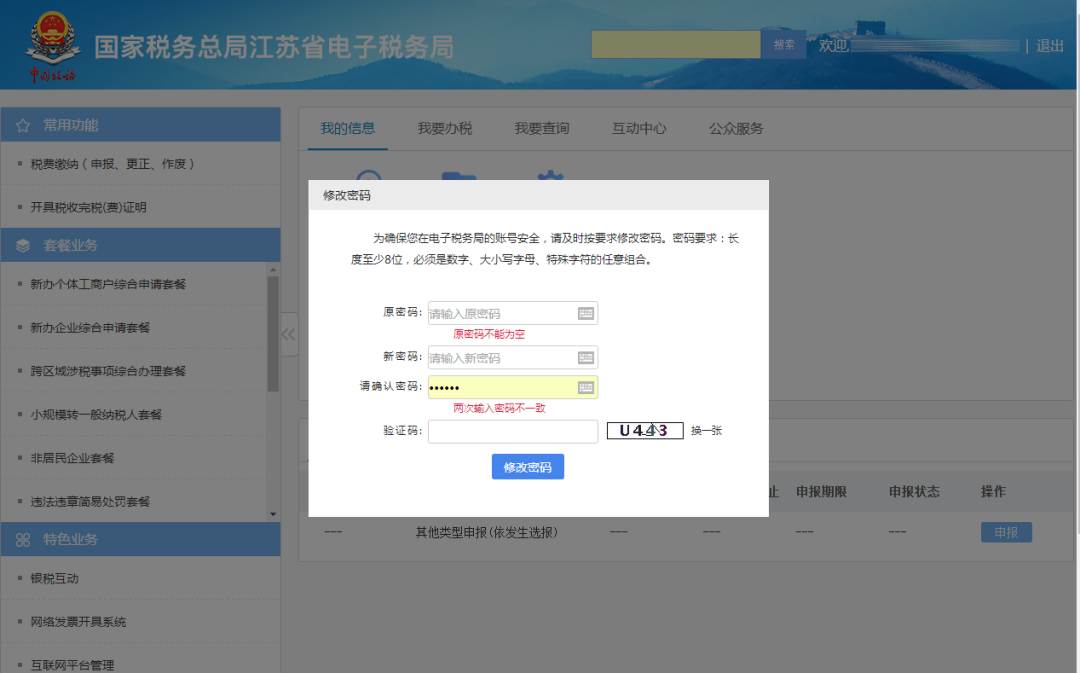The height and width of the screenshot is (673, 1080).
Task: Click the star icon beside 常用功能
Action: pos(23,125)
